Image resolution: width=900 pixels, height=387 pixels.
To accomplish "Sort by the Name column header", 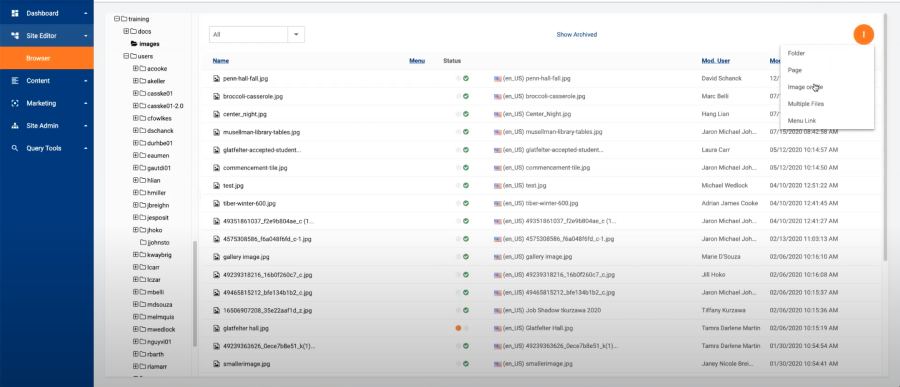I will (x=221, y=60).
